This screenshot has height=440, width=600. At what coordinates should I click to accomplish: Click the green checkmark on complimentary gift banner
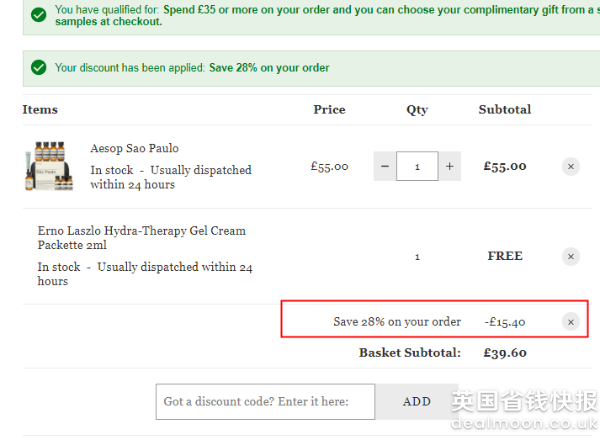39,15
